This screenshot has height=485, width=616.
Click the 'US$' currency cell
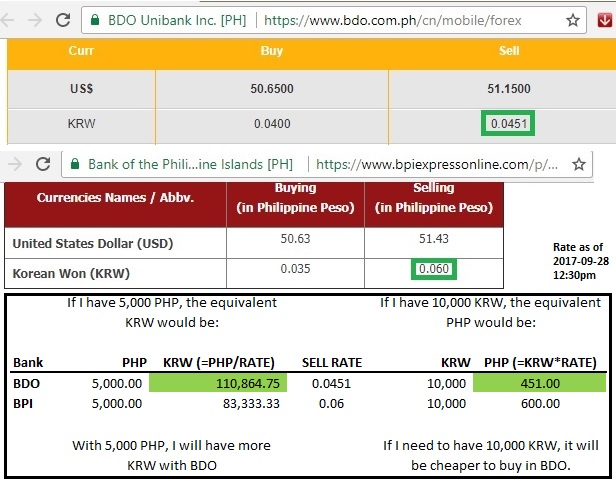[x=81, y=89]
